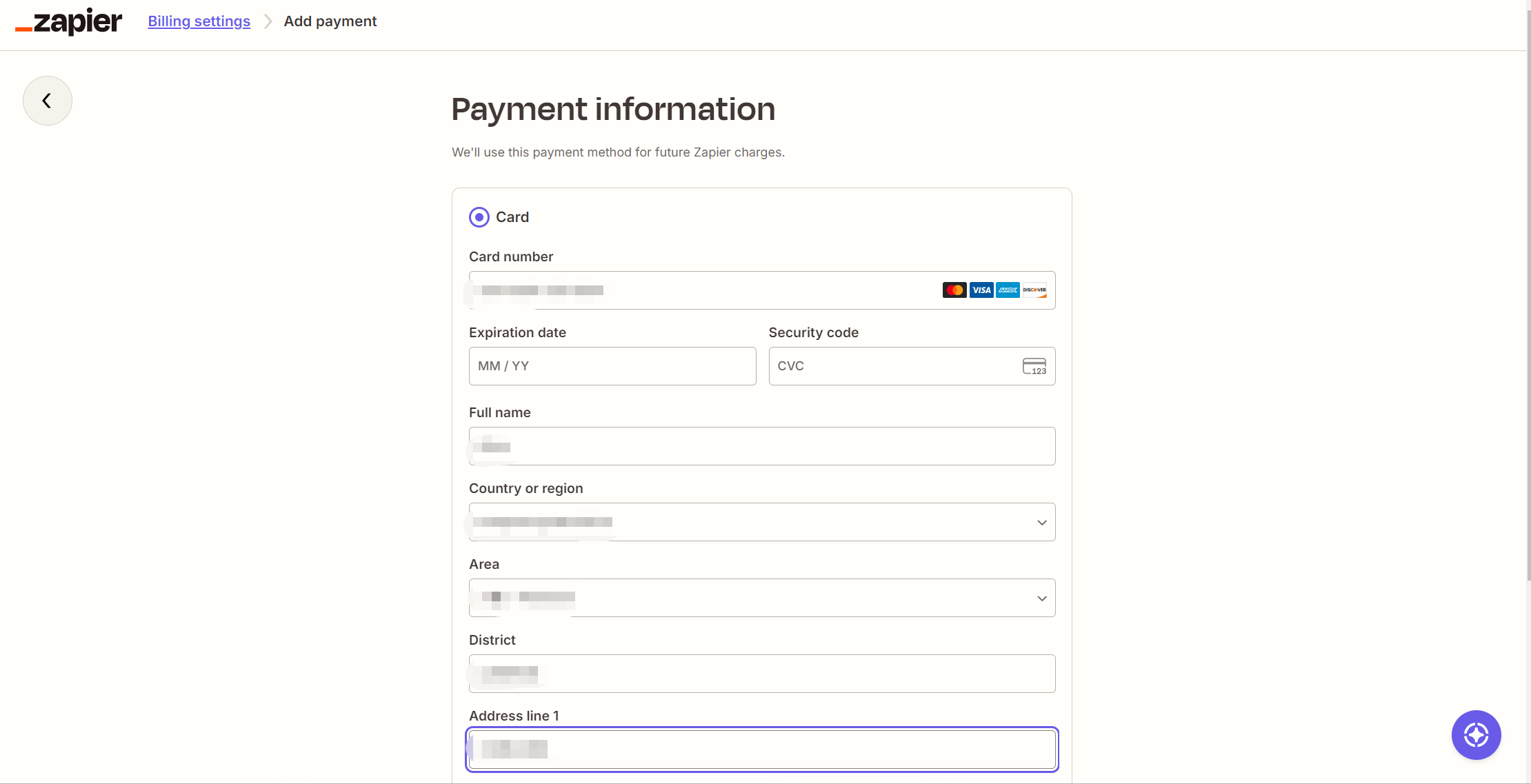
Task: Click the Add payment breadcrumb item
Action: tap(330, 21)
